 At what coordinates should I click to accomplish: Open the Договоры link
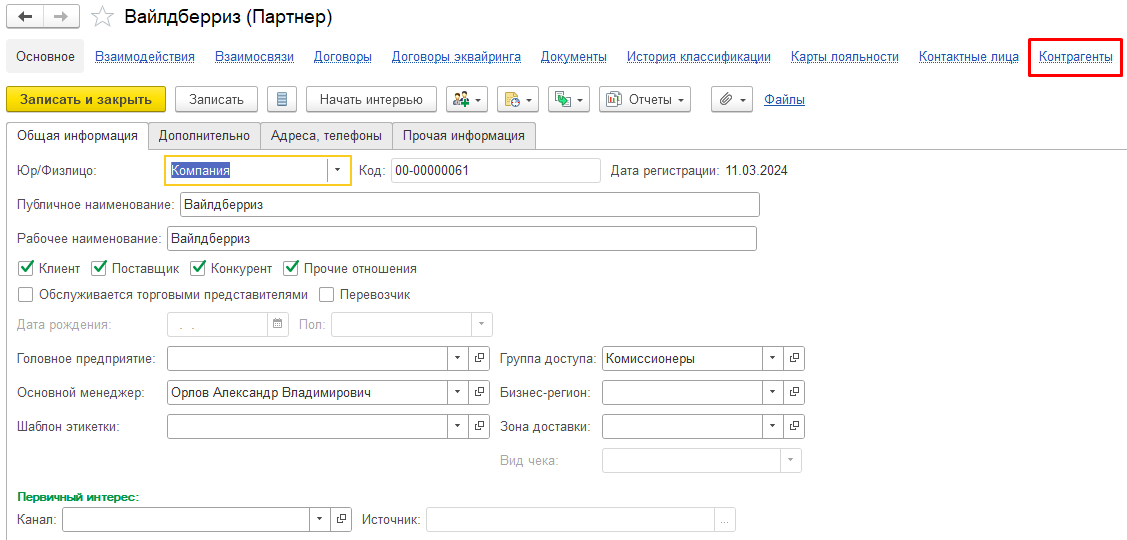pyautogui.click(x=343, y=57)
